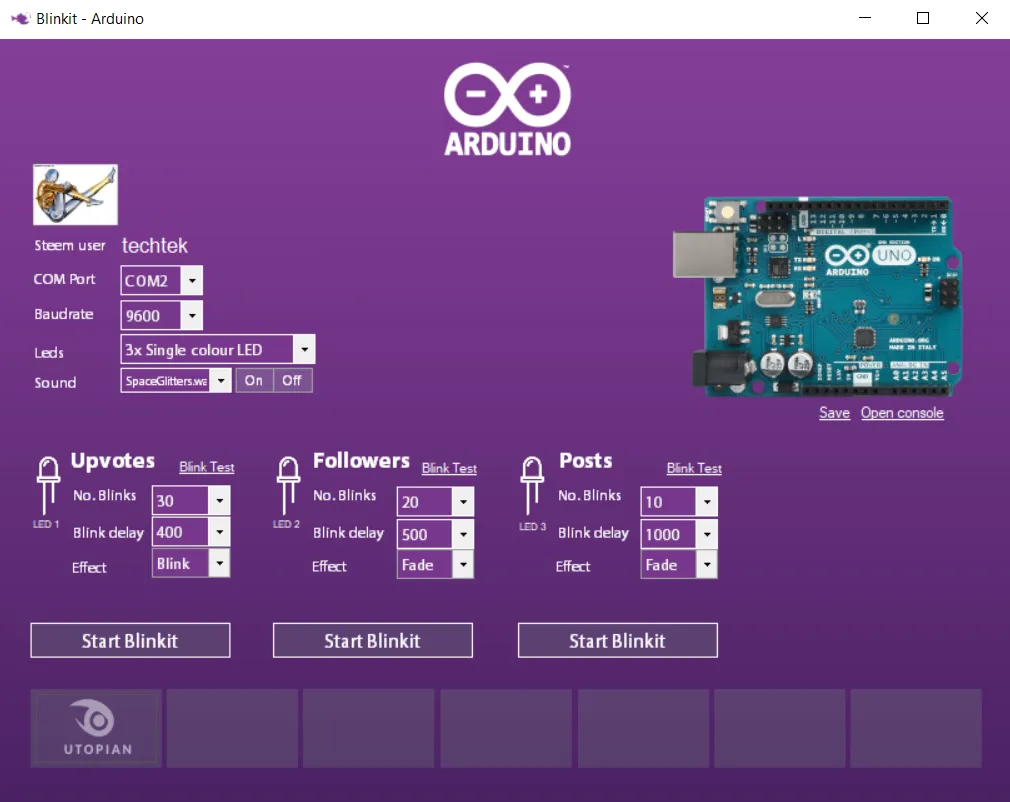Turn sound On
This screenshot has width=1010, height=802.
point(254,381)
